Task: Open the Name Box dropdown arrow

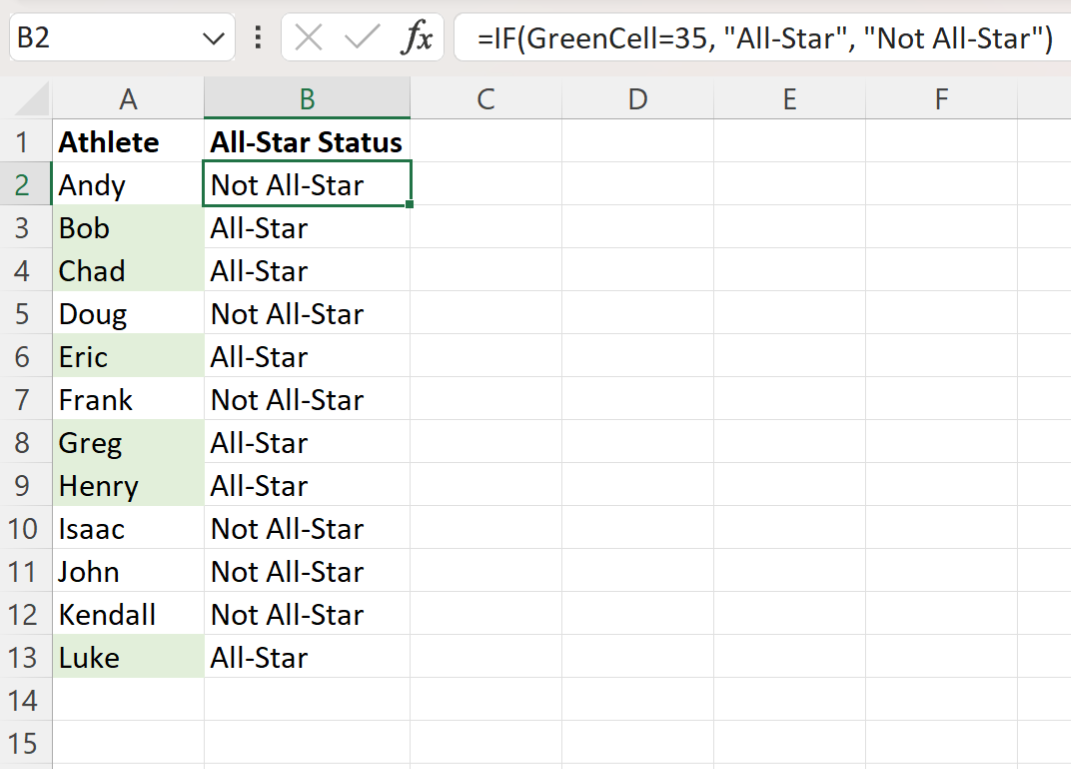Action: pyautogui.click(x=213, y=38)
